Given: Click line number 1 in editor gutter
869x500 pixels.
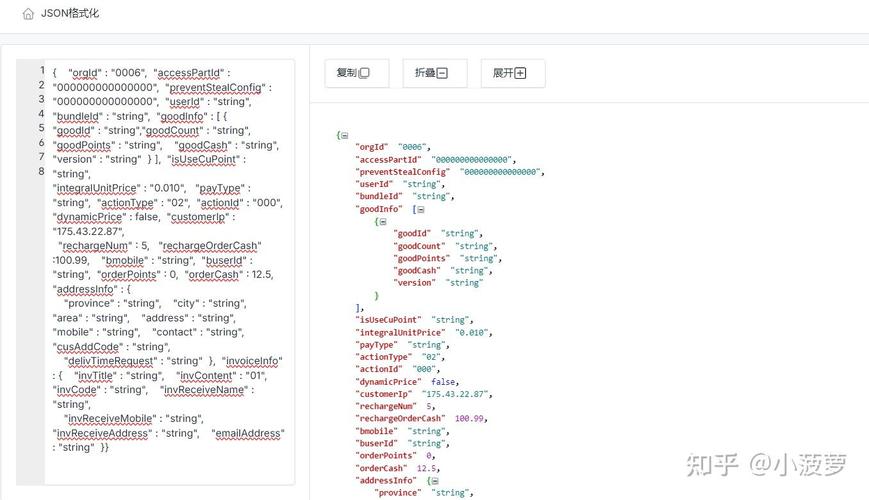Looking at the screenshot, I should point(42,70).
